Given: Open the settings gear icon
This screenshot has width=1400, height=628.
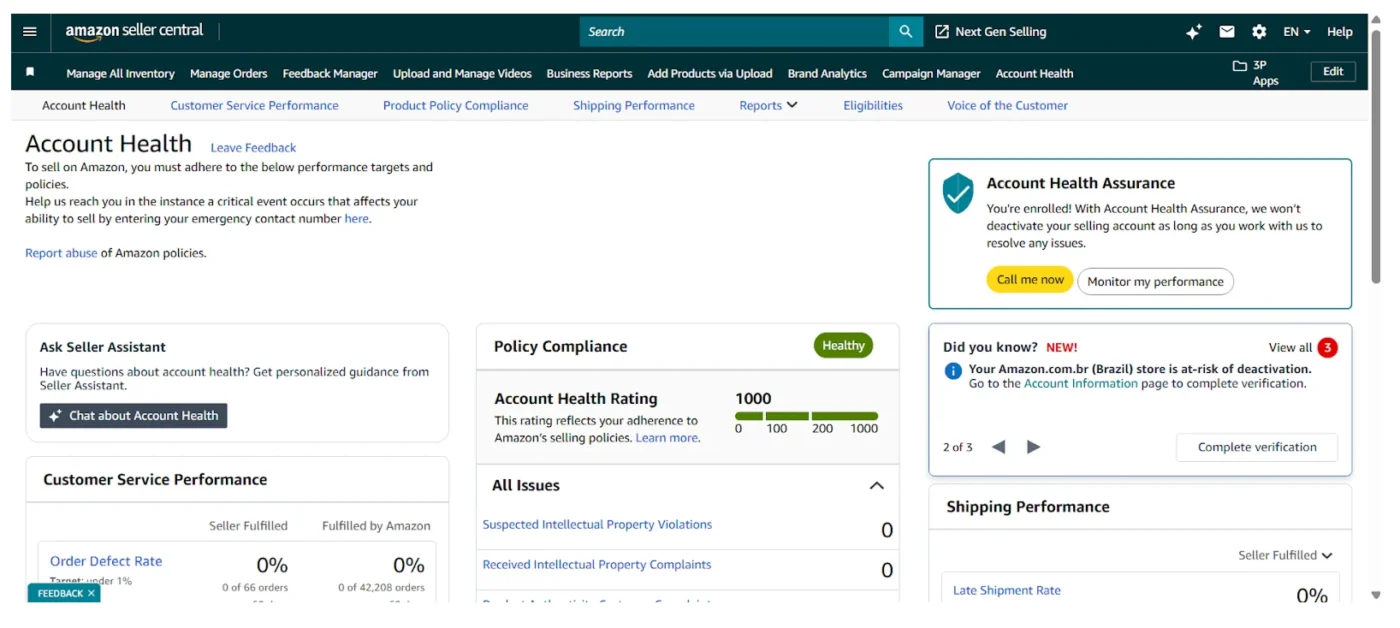Looking at the screenshot, I should [1258, 31].
